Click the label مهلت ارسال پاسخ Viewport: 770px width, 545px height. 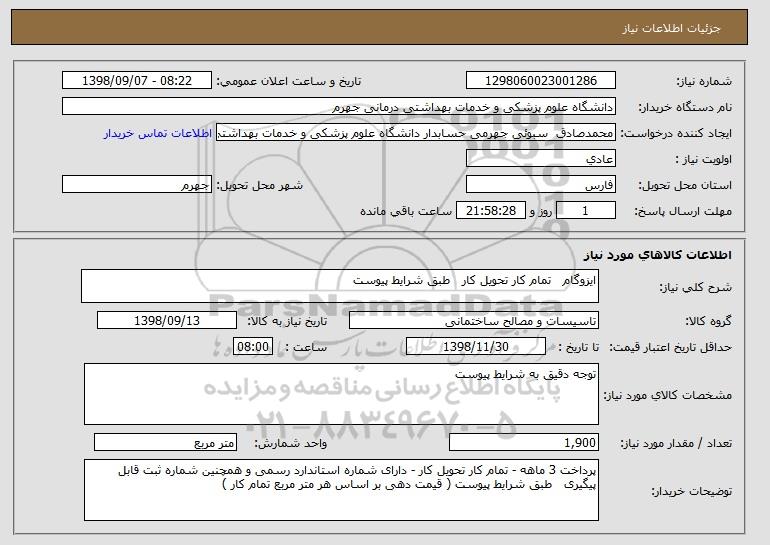pyautogui.click(x=683, y=211)
